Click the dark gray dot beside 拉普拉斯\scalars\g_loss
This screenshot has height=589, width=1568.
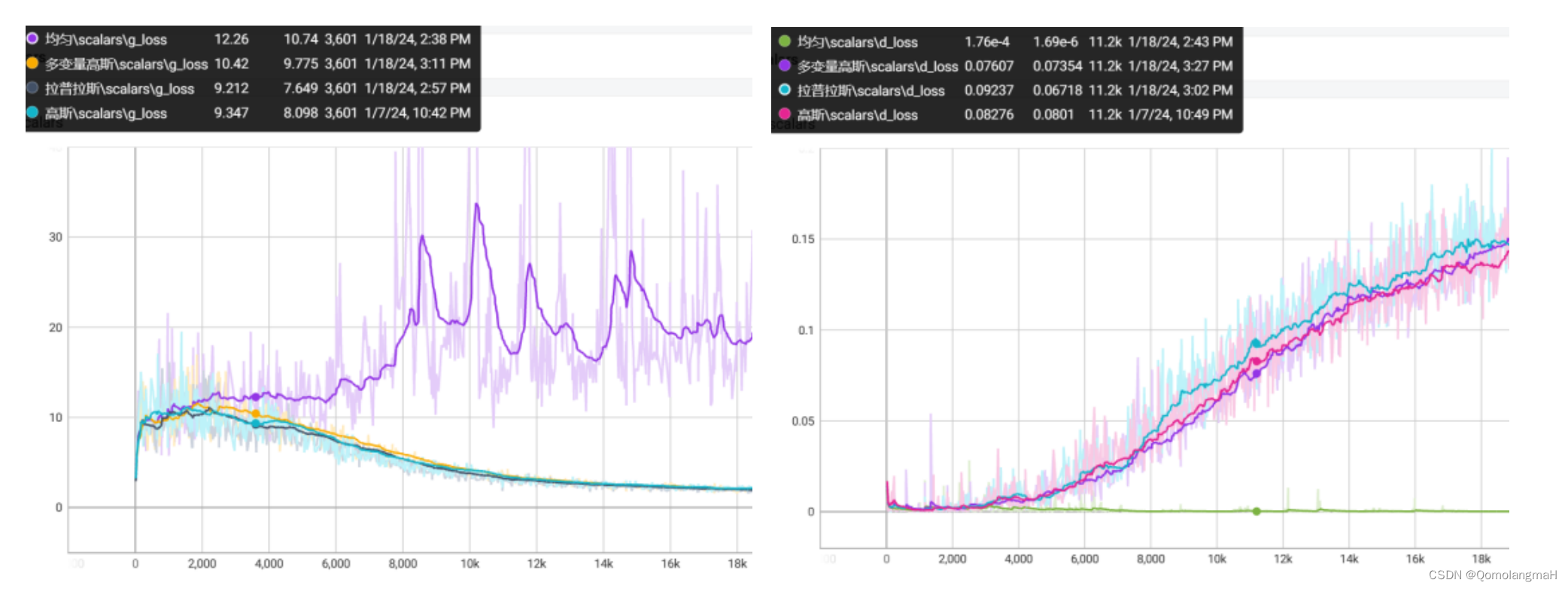[32, 87]
